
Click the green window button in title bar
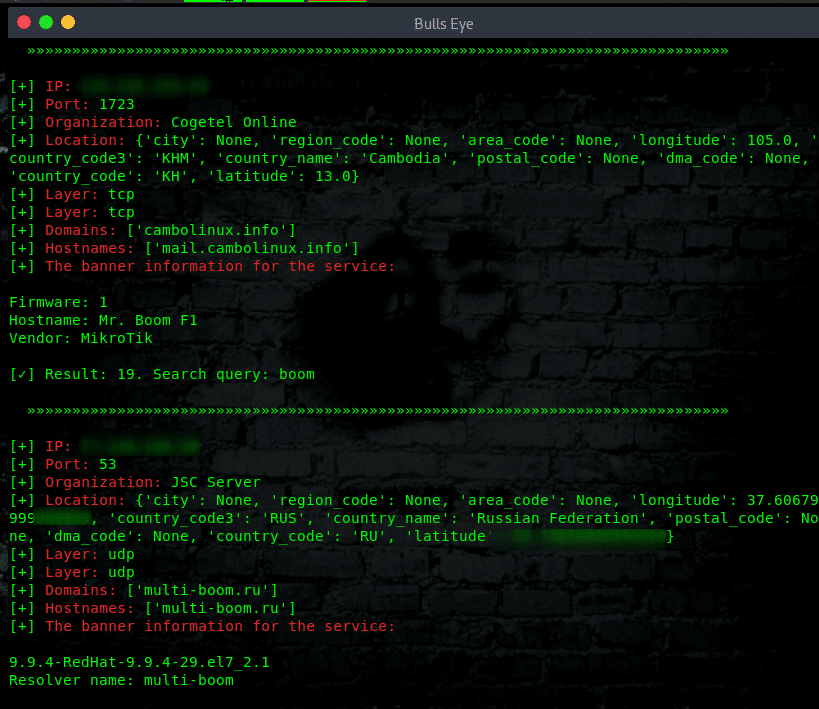coord(46,22)
